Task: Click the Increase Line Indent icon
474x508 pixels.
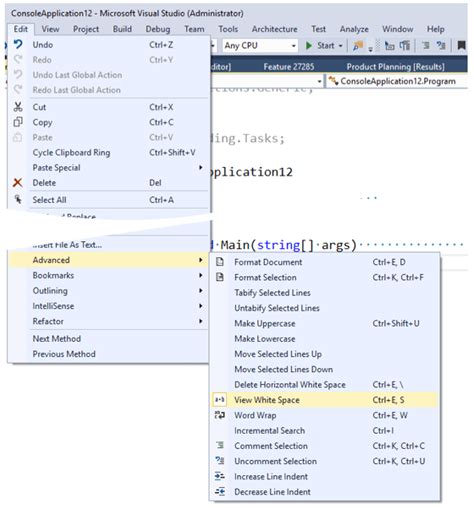Action: point(220,476)
